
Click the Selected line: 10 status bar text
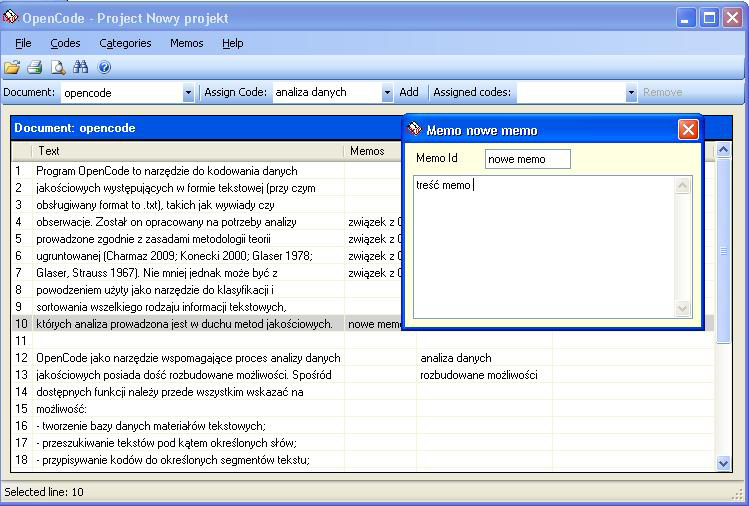pos(44,492)
